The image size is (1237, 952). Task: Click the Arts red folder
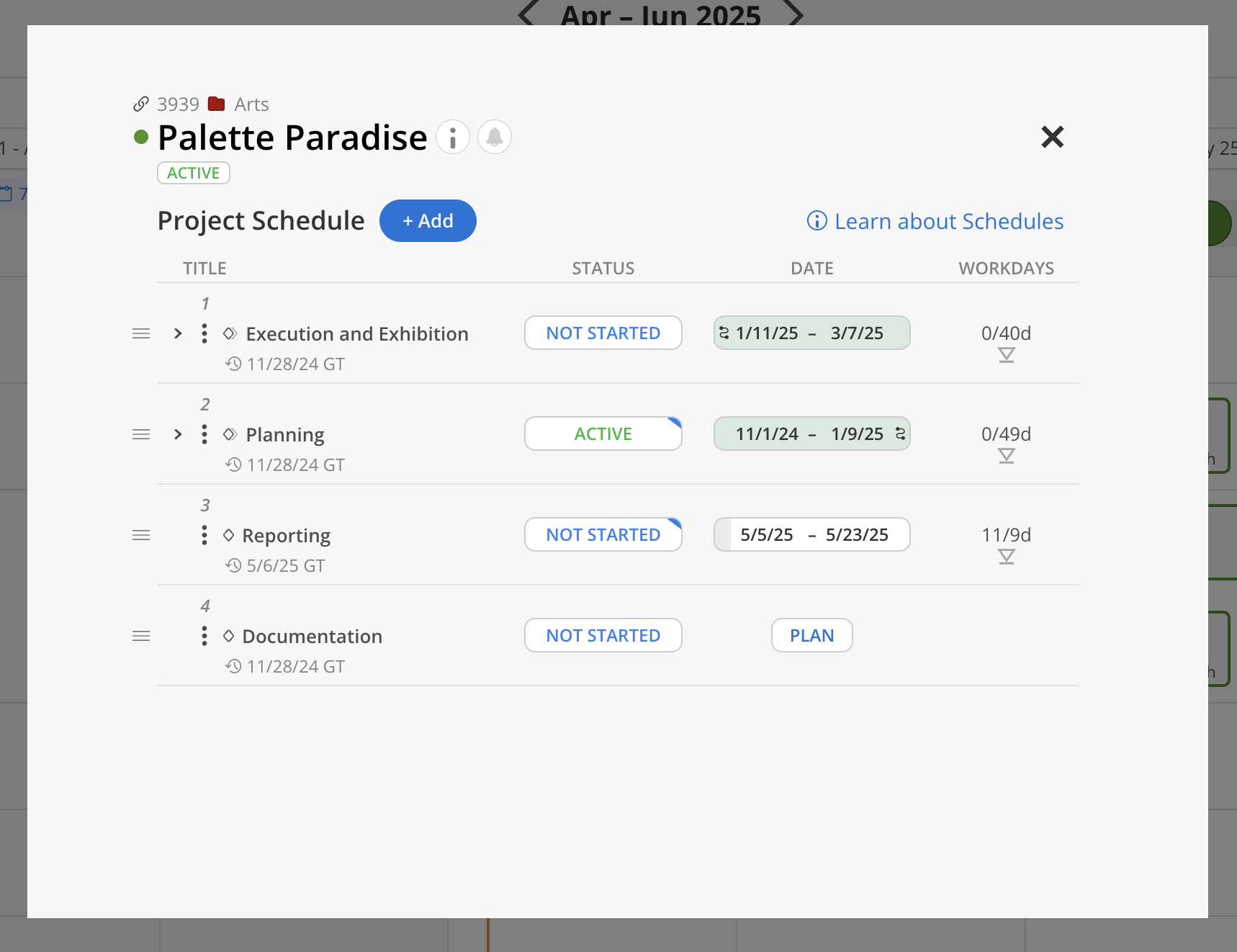click(x=217, y=104)
